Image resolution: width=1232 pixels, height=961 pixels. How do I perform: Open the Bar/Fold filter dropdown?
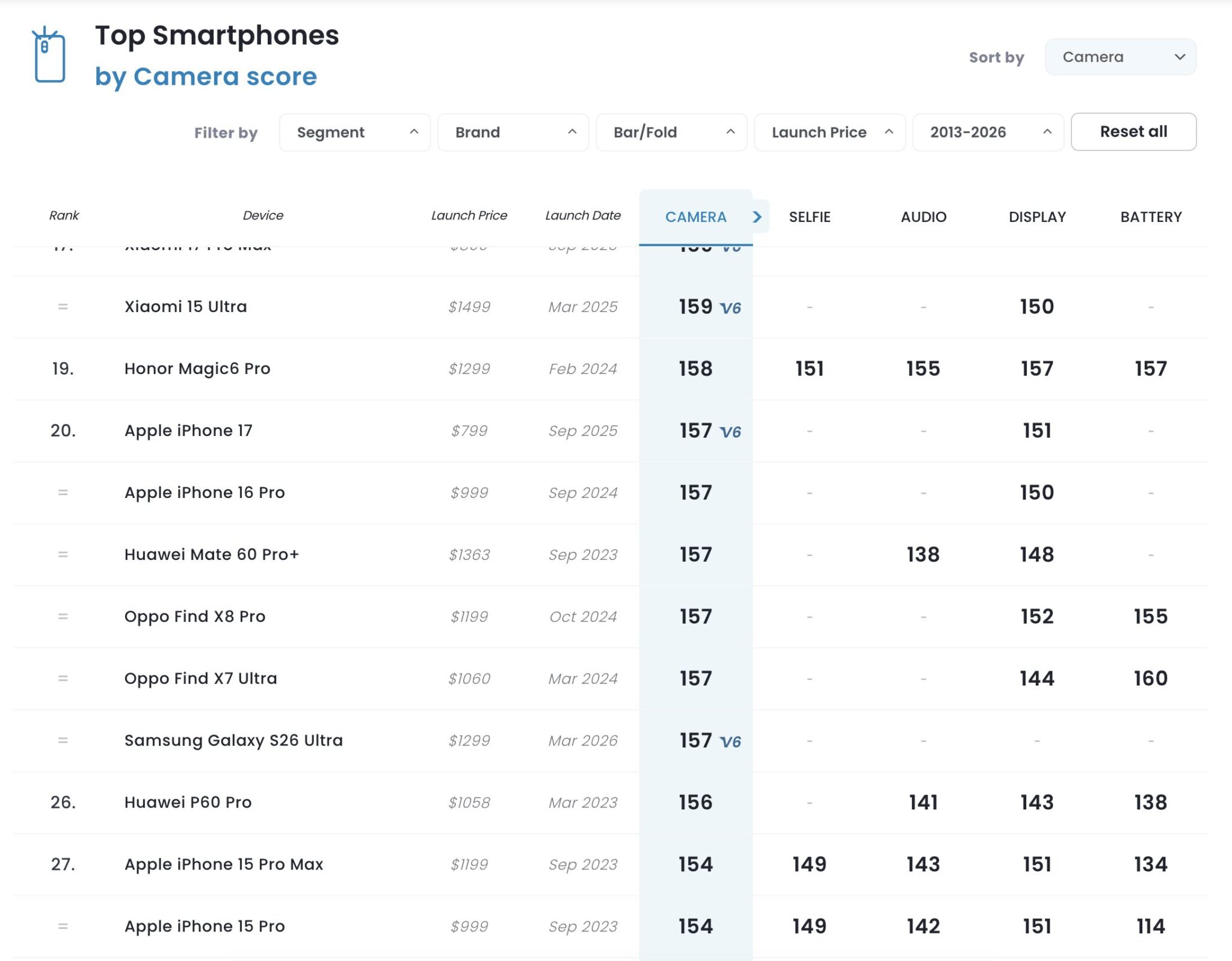coord(671,132)
